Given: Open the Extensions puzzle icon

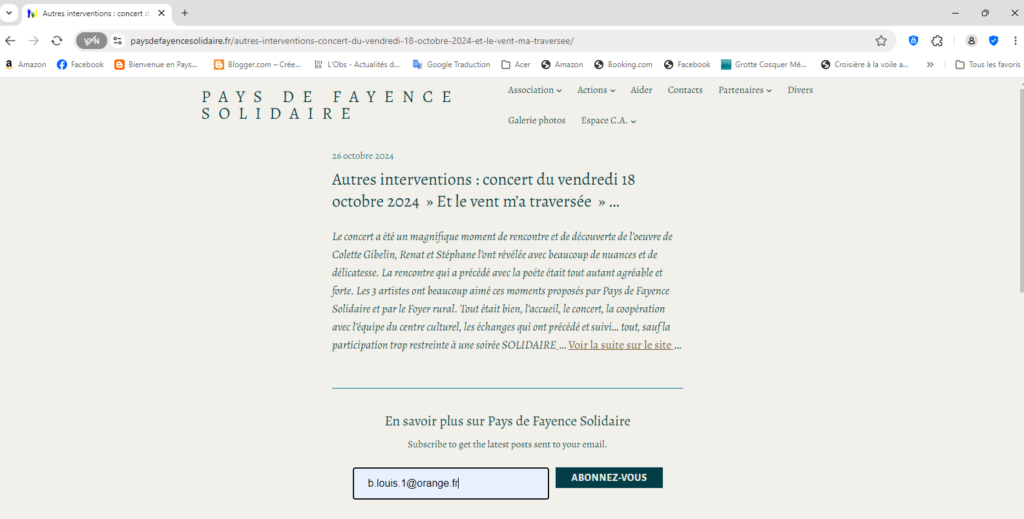Looking at the screenshot, I should pyautogui.click(x=937, y=41).
